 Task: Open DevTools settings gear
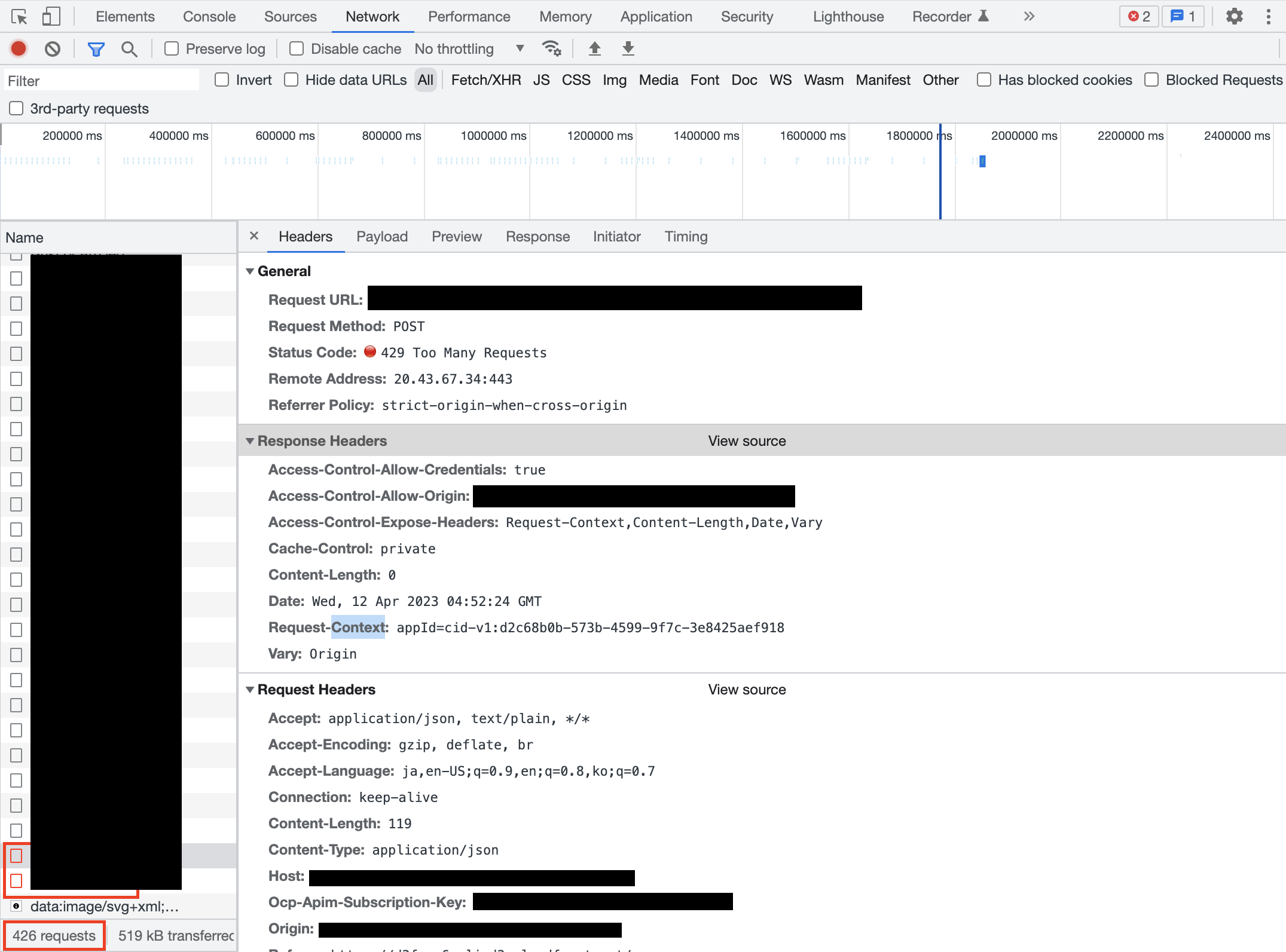point(1235,16)
